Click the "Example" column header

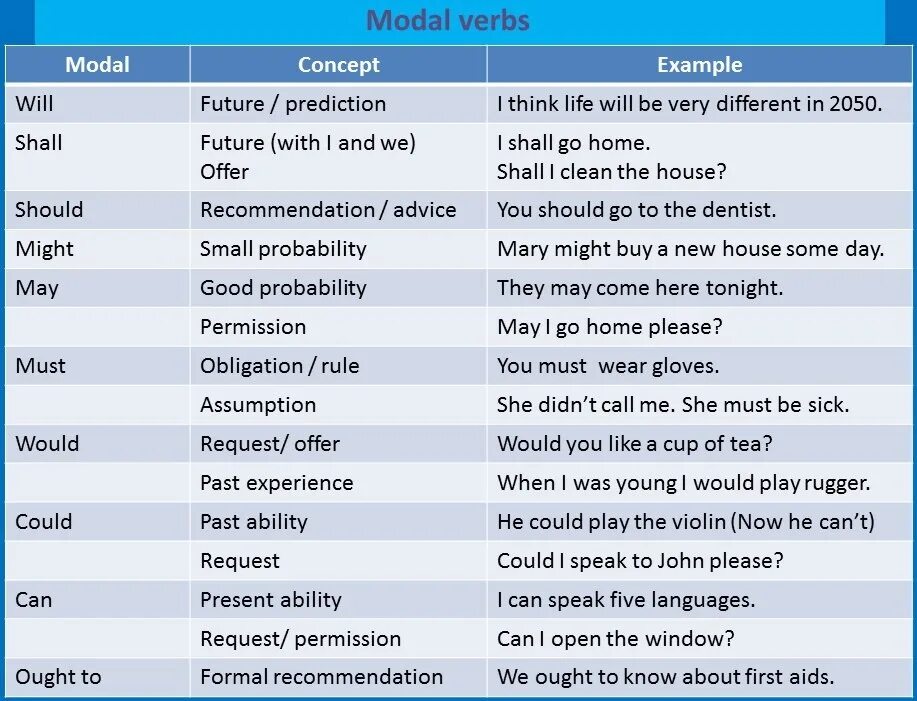pos(699,65)
